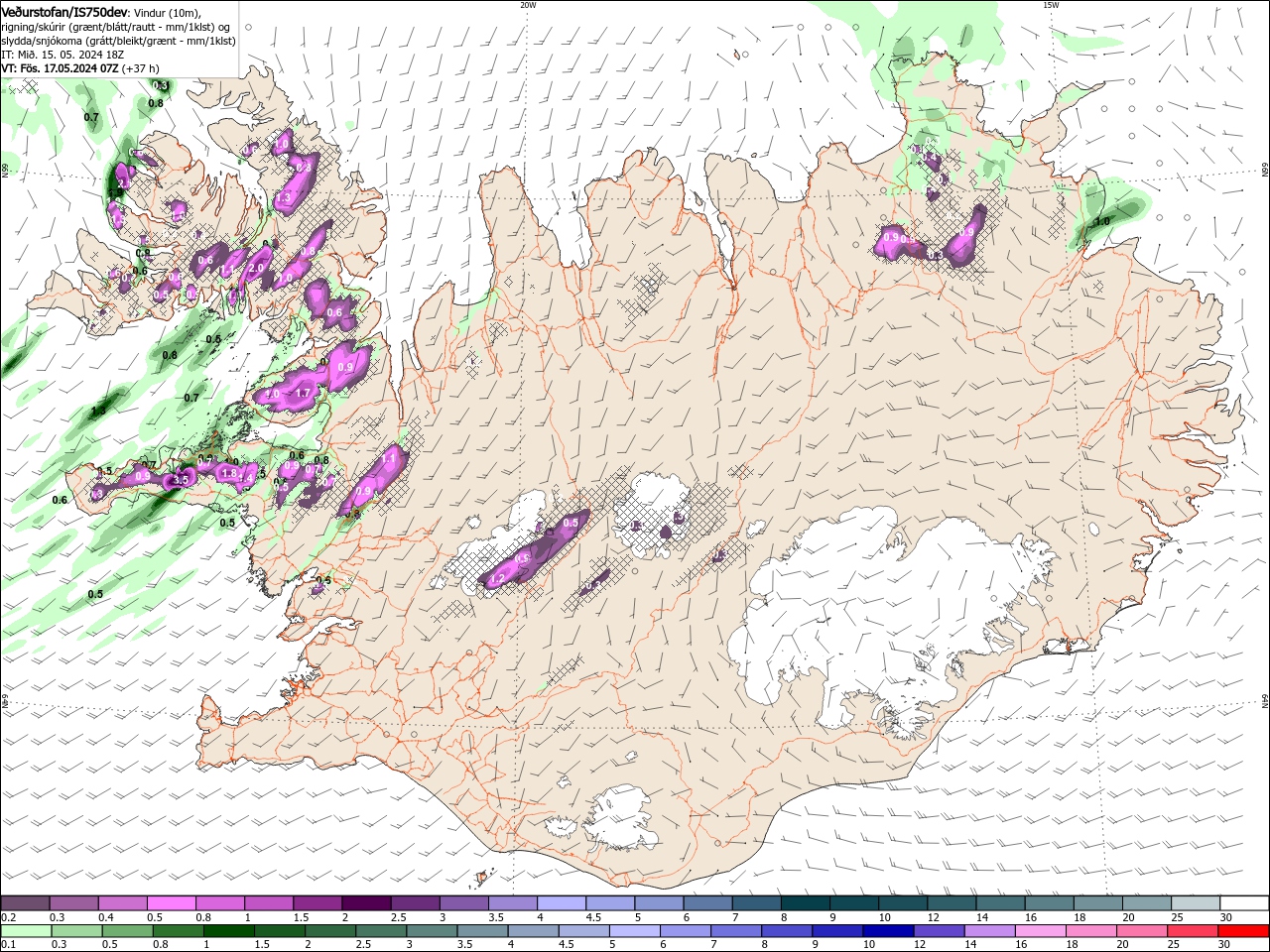Image resolution: width=1270 pixels, height=952 pixels.
Task: Click the 'slydda/snjókoma' description line
Action: 118,41
